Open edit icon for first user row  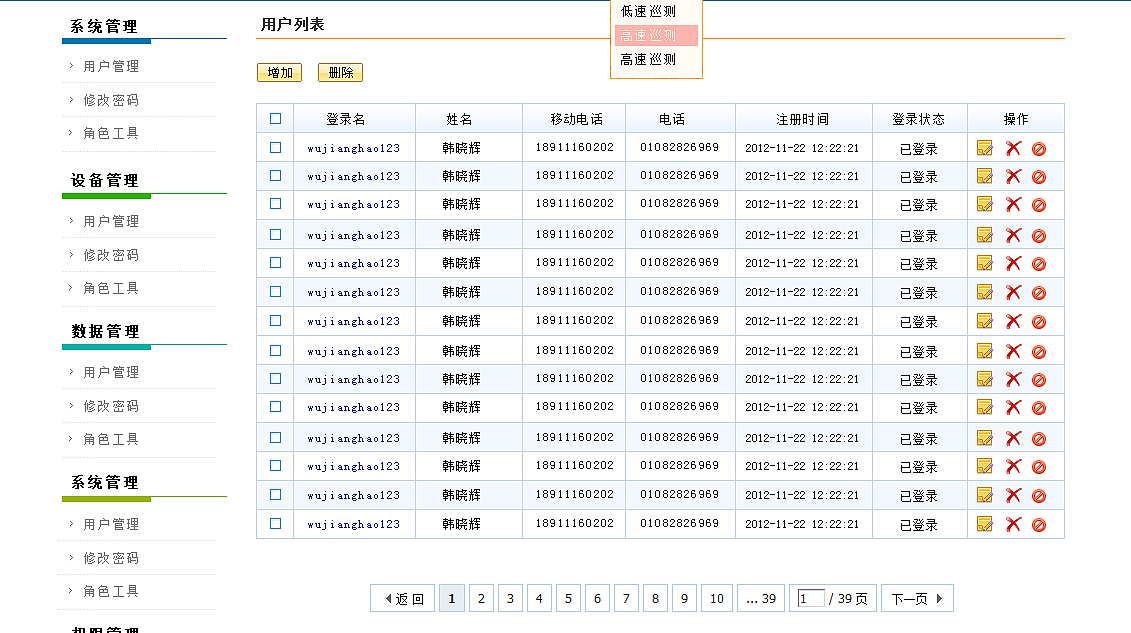[x=985, y=147]
